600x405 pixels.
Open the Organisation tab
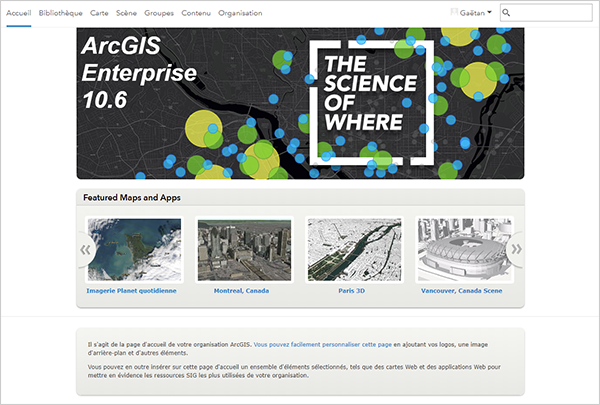[x=240, y=13]
